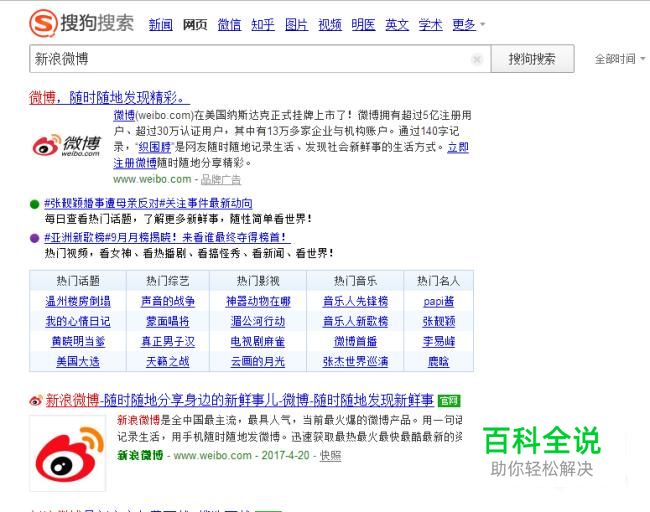650x512 pixels.
Task: Open the 电视剧麻雀 link
Action: [x=258, y=342]
